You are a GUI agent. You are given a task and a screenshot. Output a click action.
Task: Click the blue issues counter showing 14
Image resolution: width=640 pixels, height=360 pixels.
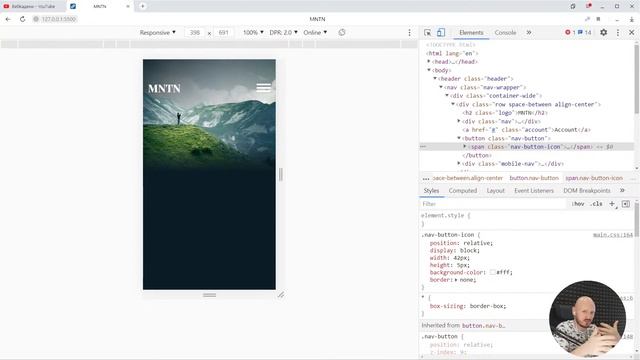point(584,33)
